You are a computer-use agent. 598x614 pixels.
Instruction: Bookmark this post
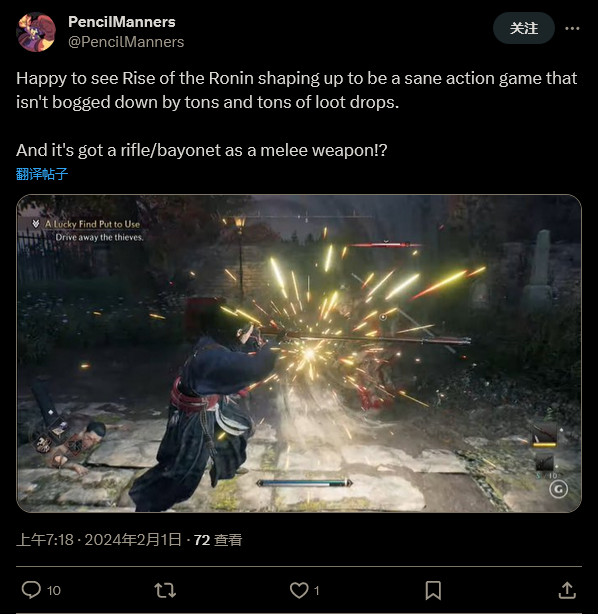click(x=433, y=590)
